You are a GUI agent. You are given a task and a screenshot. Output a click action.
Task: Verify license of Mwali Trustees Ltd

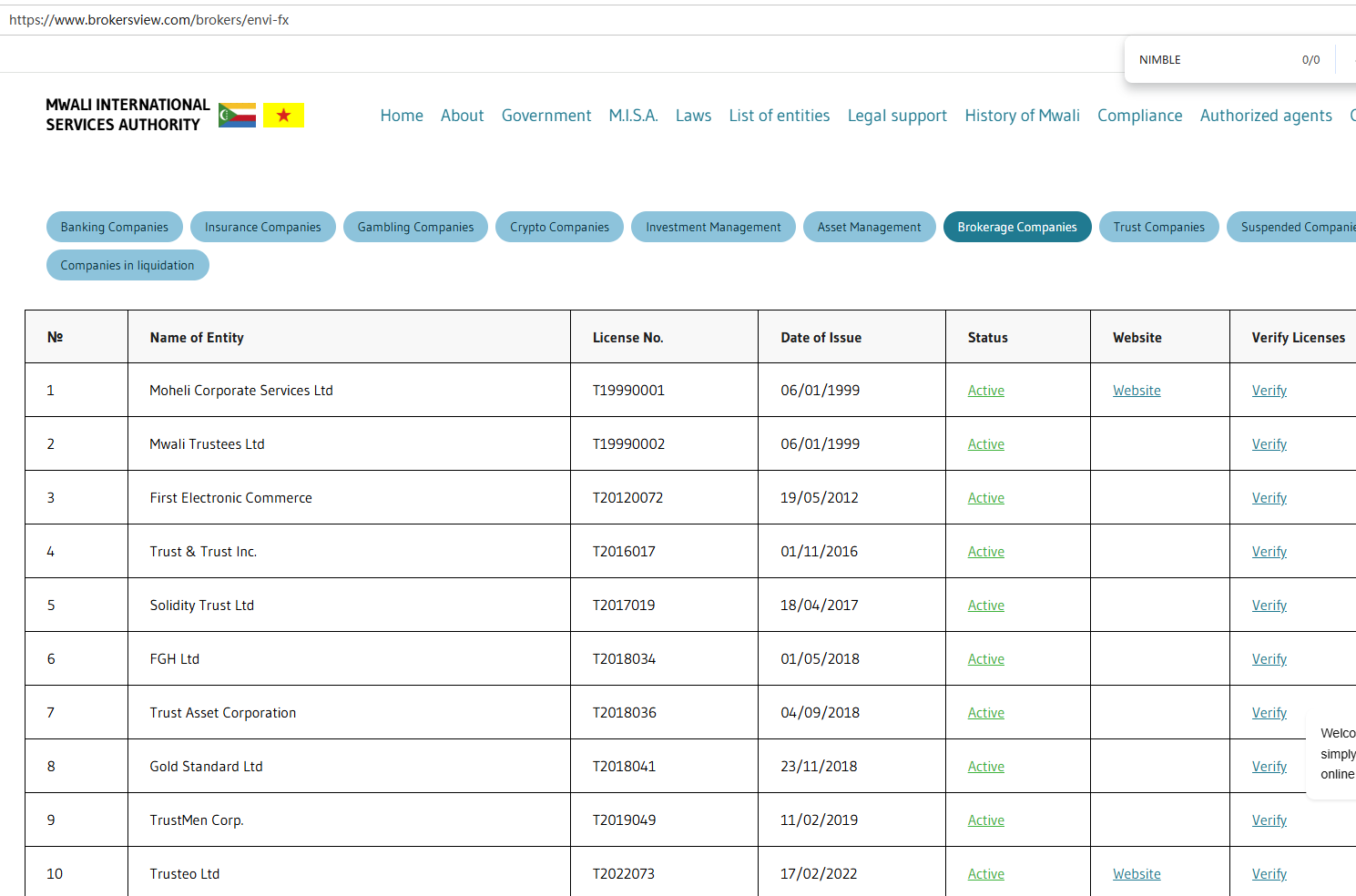1269,444
